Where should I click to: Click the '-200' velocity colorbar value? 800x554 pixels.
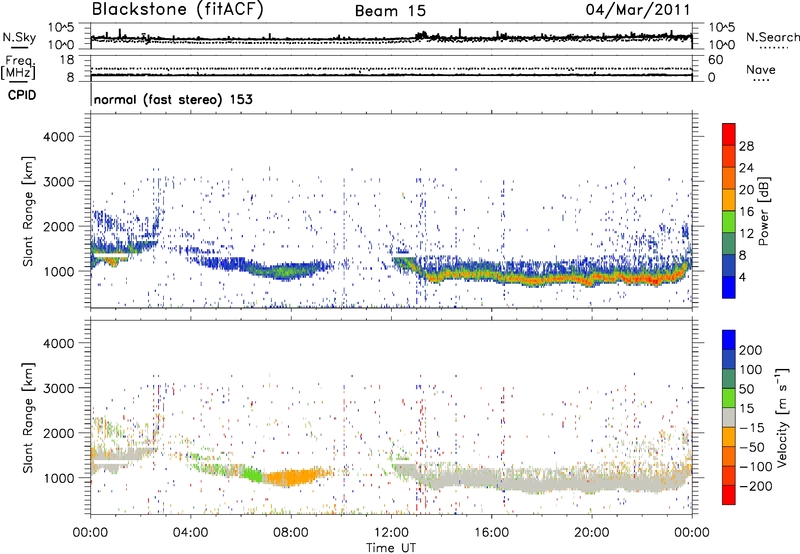pos(754,486)
